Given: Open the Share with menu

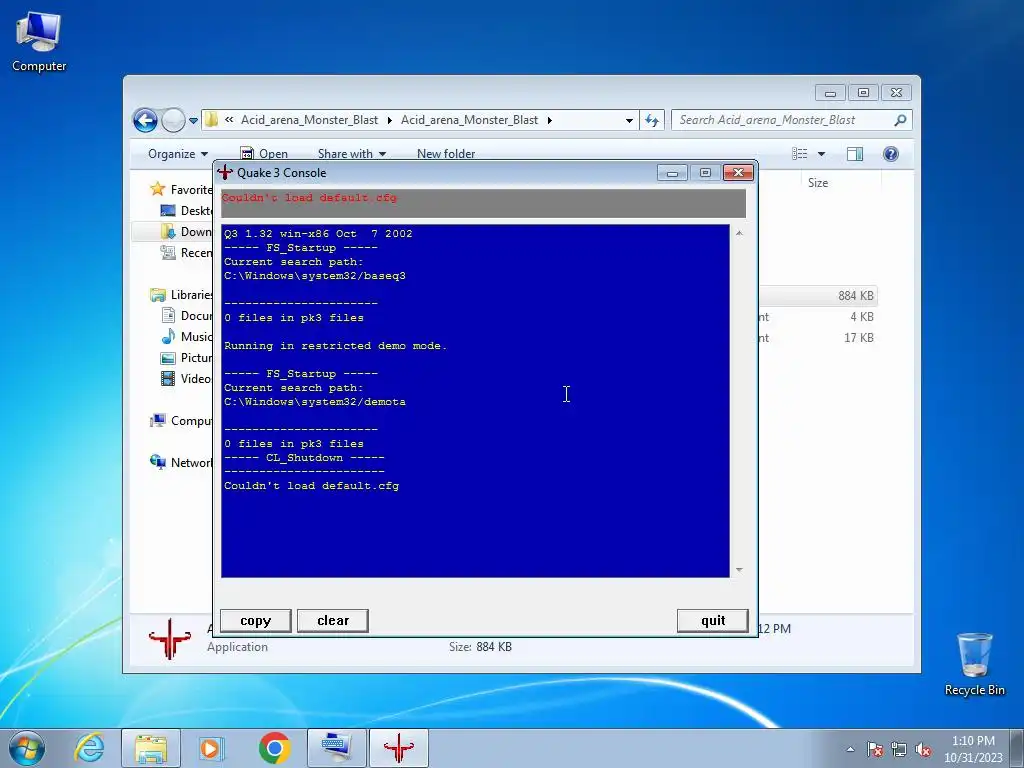Looking at the screenshot, I should point(351,154).
